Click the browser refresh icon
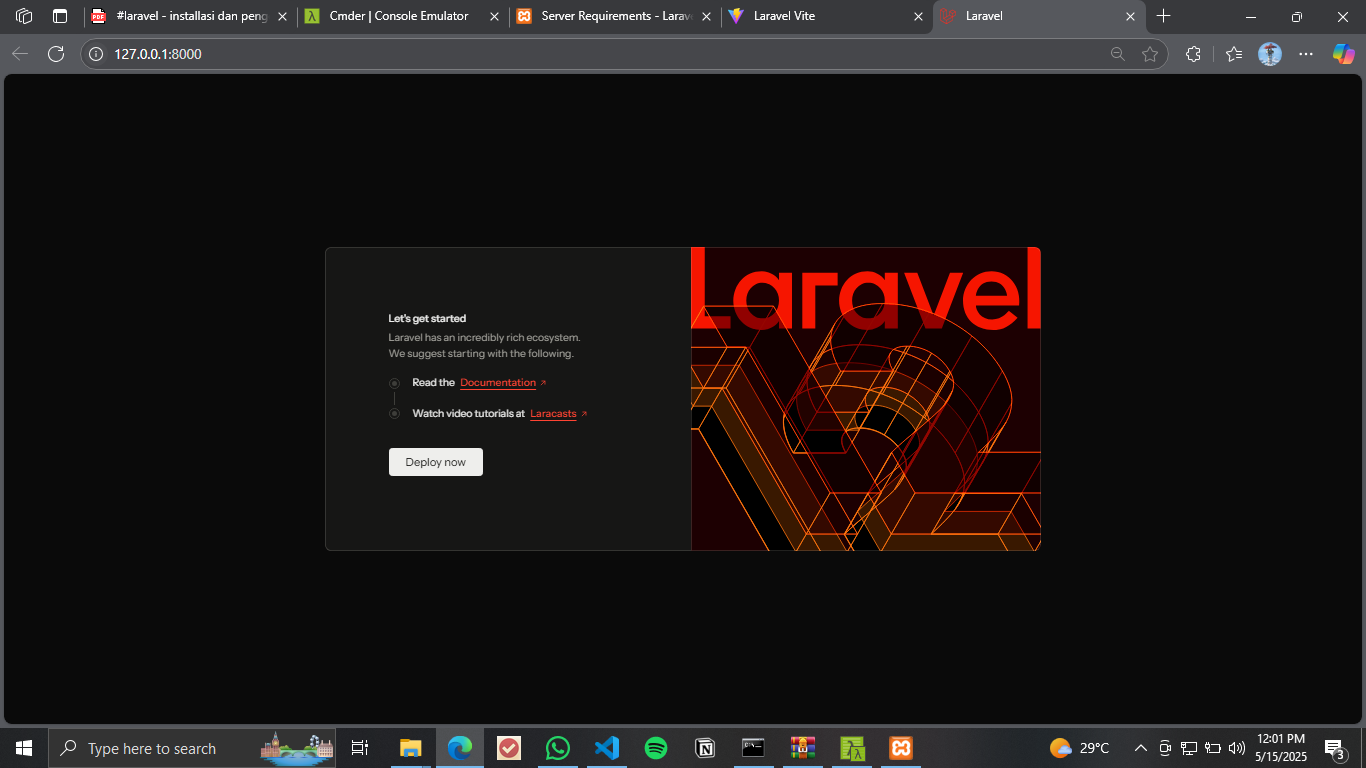 click(56, 54)
